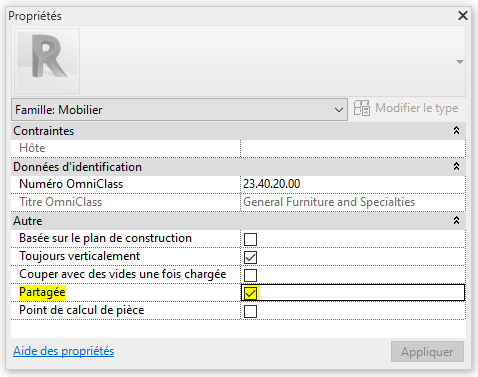478x377 pixels.
Task: Select the Couper avec des vides label
Action: pyautogui.click(x=123, y=274)
